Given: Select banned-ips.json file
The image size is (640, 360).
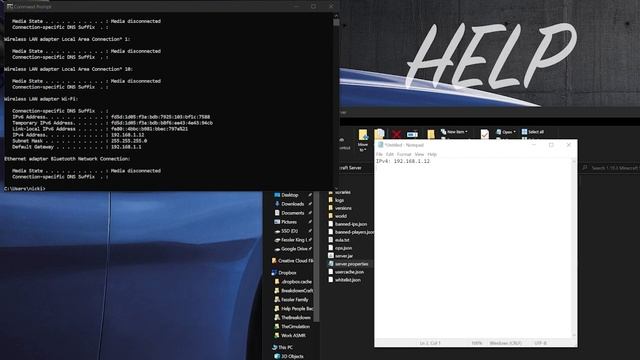Looking at the screenshot, I should [351, 224].
